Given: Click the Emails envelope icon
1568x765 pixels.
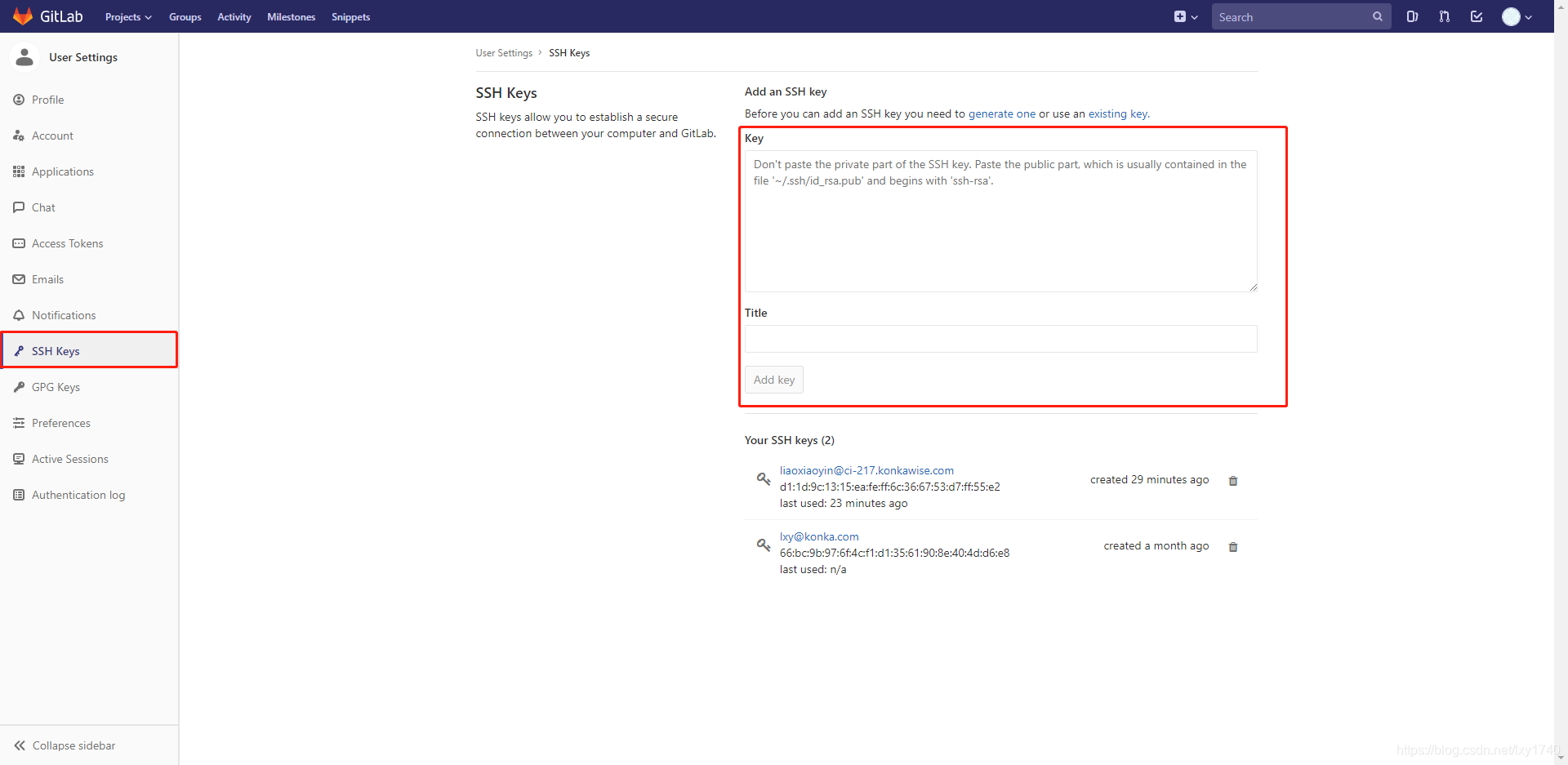Looking at the screenshot, I should pos(19,279).
